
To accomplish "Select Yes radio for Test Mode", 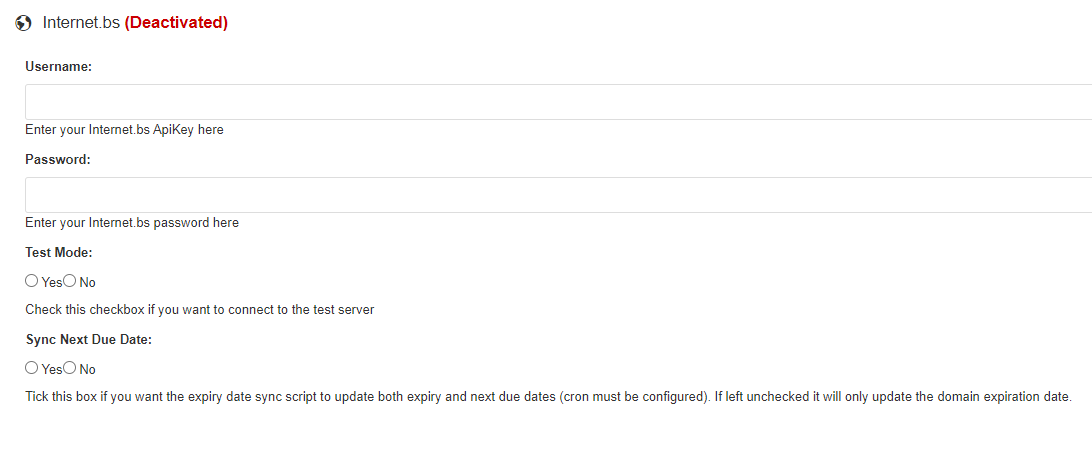I will pyautogui.click(x=31, y=281).
